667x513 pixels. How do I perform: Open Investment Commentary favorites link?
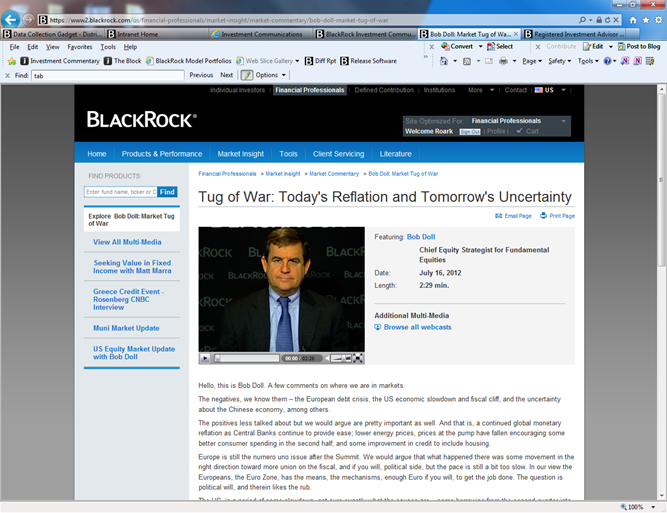(x=60, y=61)
